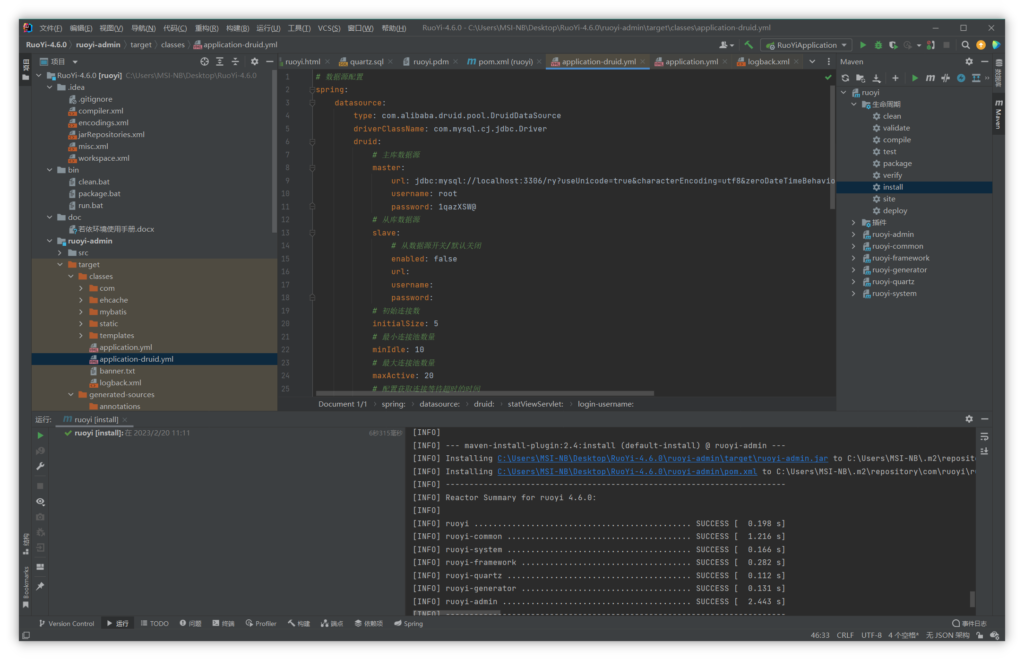Open the Profiler tool window
The width and height of the screenshot is (1024, 660).
[261, 623]
